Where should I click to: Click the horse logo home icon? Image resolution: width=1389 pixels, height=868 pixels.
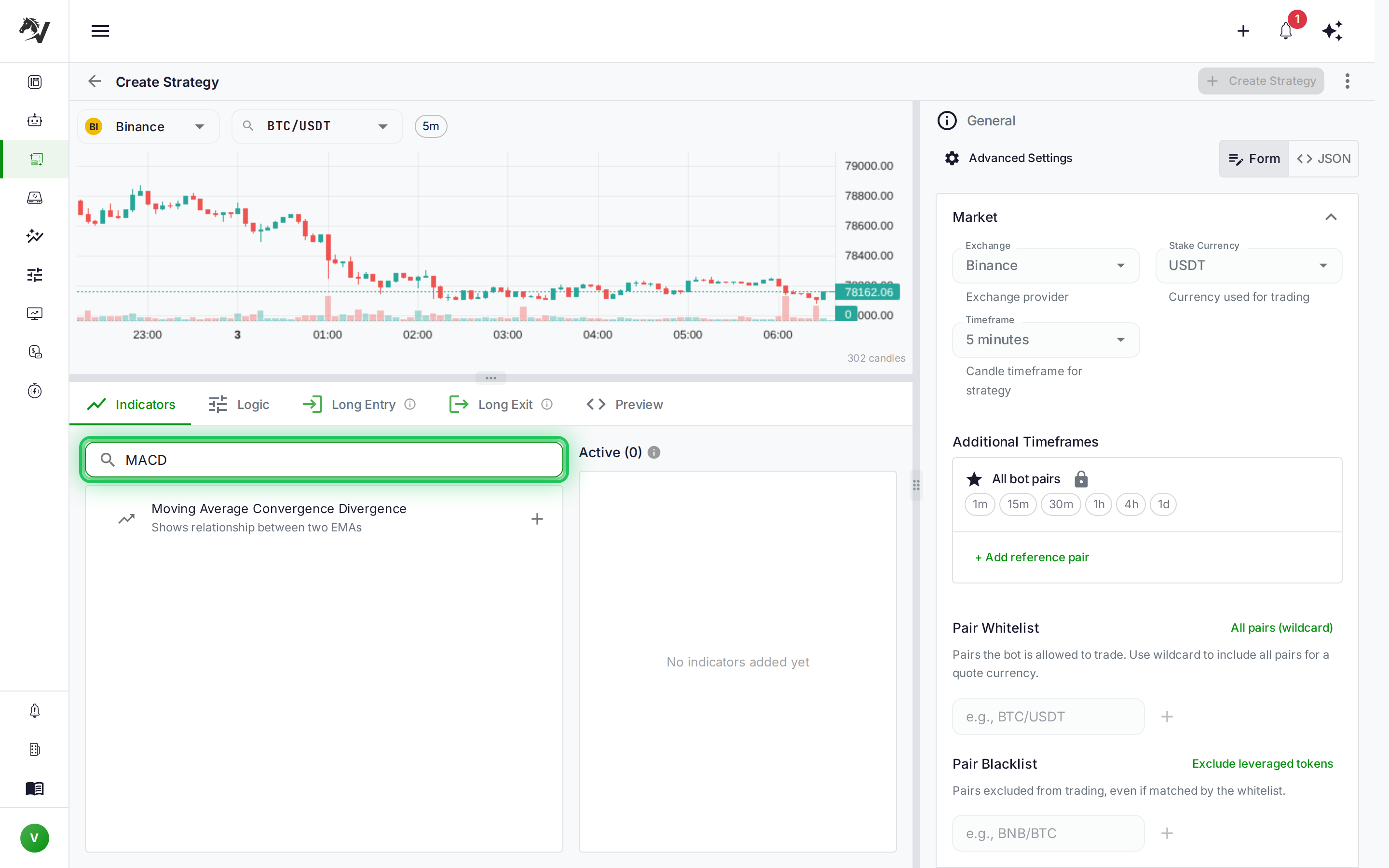(34, 30)
